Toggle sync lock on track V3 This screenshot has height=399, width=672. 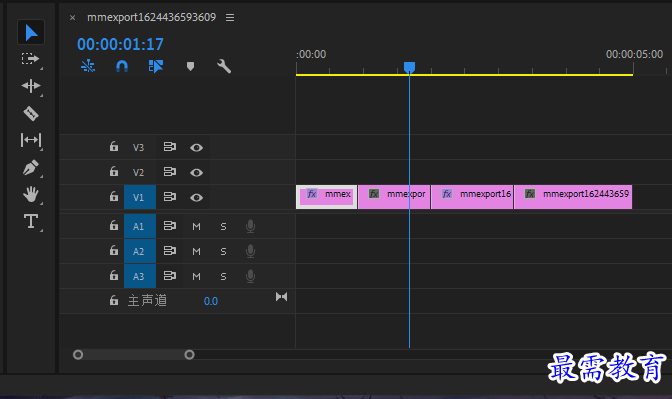[170, 147]
